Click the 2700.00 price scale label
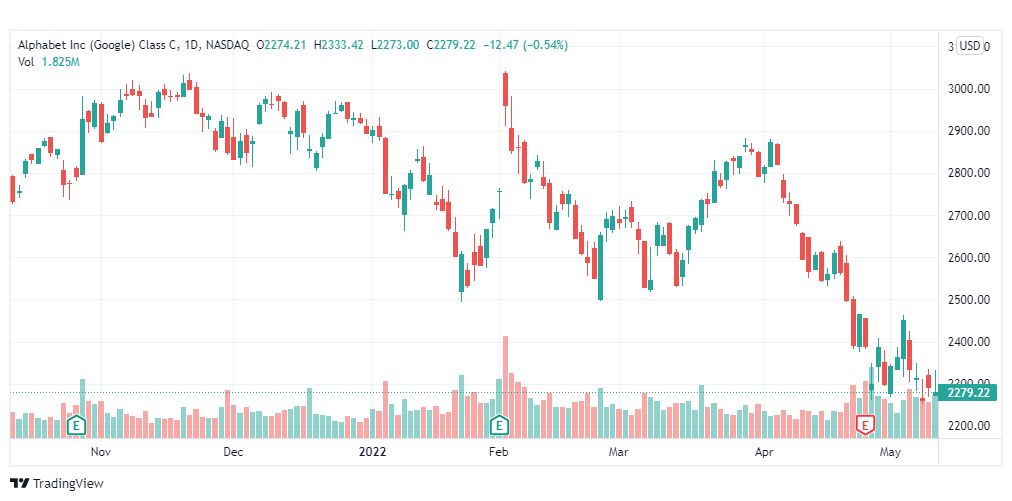1012x501 pixels. tap(969, 216)
